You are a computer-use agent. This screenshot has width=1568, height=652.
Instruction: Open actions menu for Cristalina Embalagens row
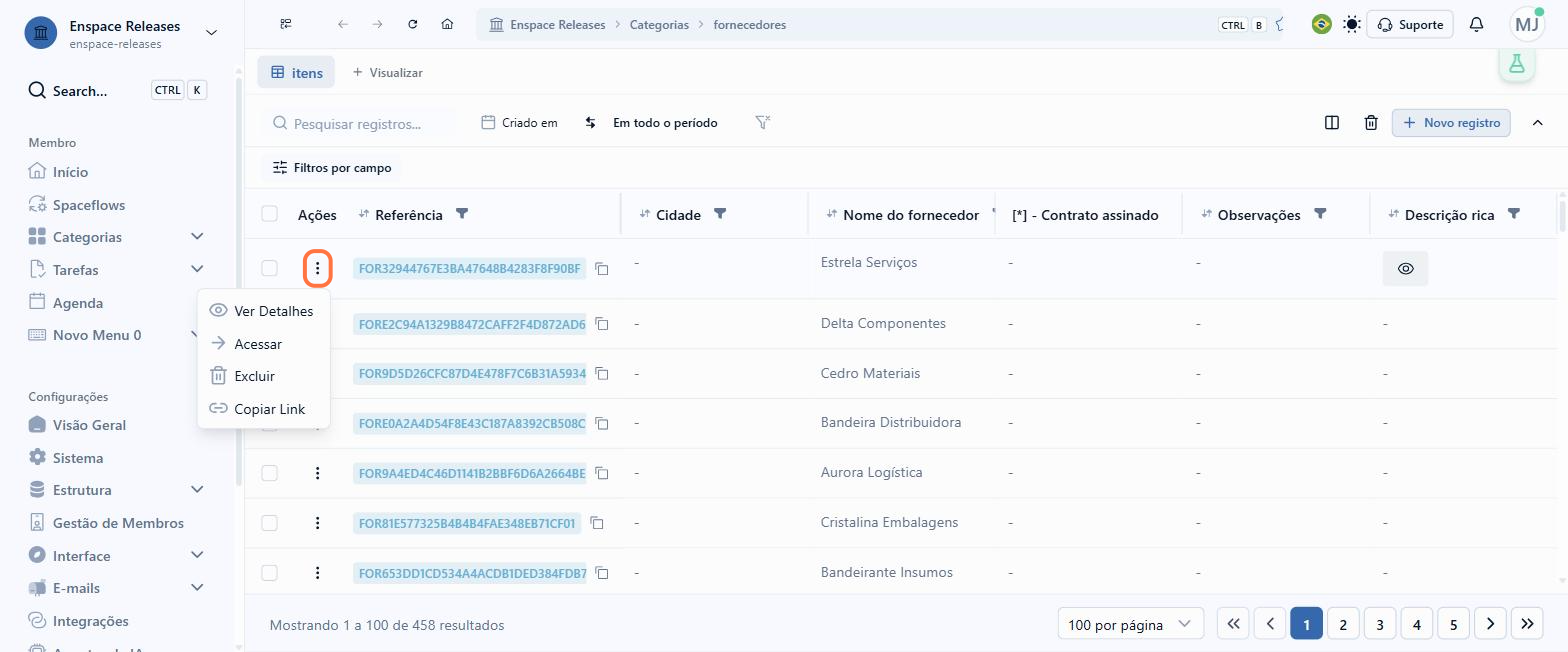pyautogui.click(x=318, y=523)
